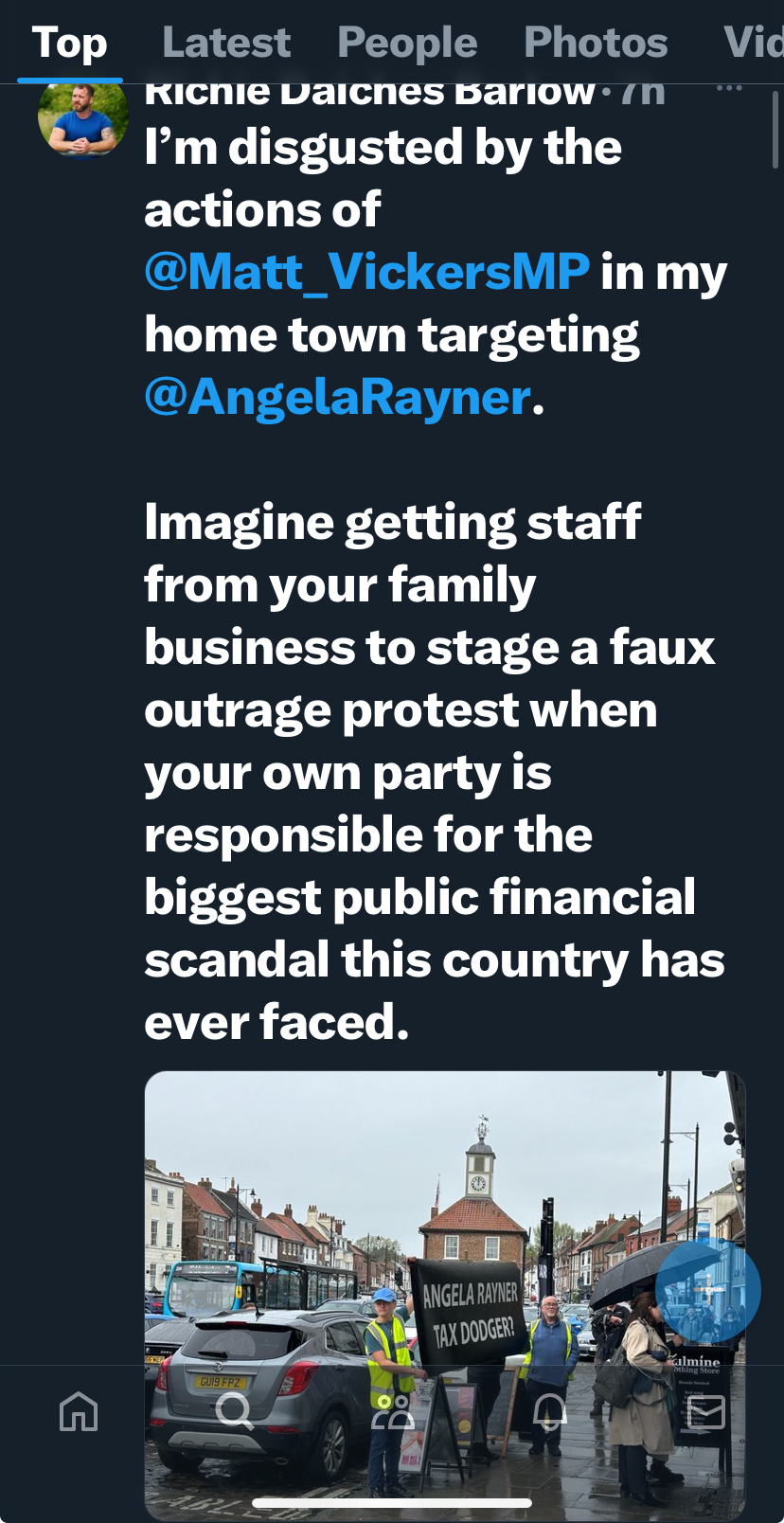This screenshot has width=784, height=1523.
Task: Open the protest photo attached to tweet
Action: [x=445, y=1296]
